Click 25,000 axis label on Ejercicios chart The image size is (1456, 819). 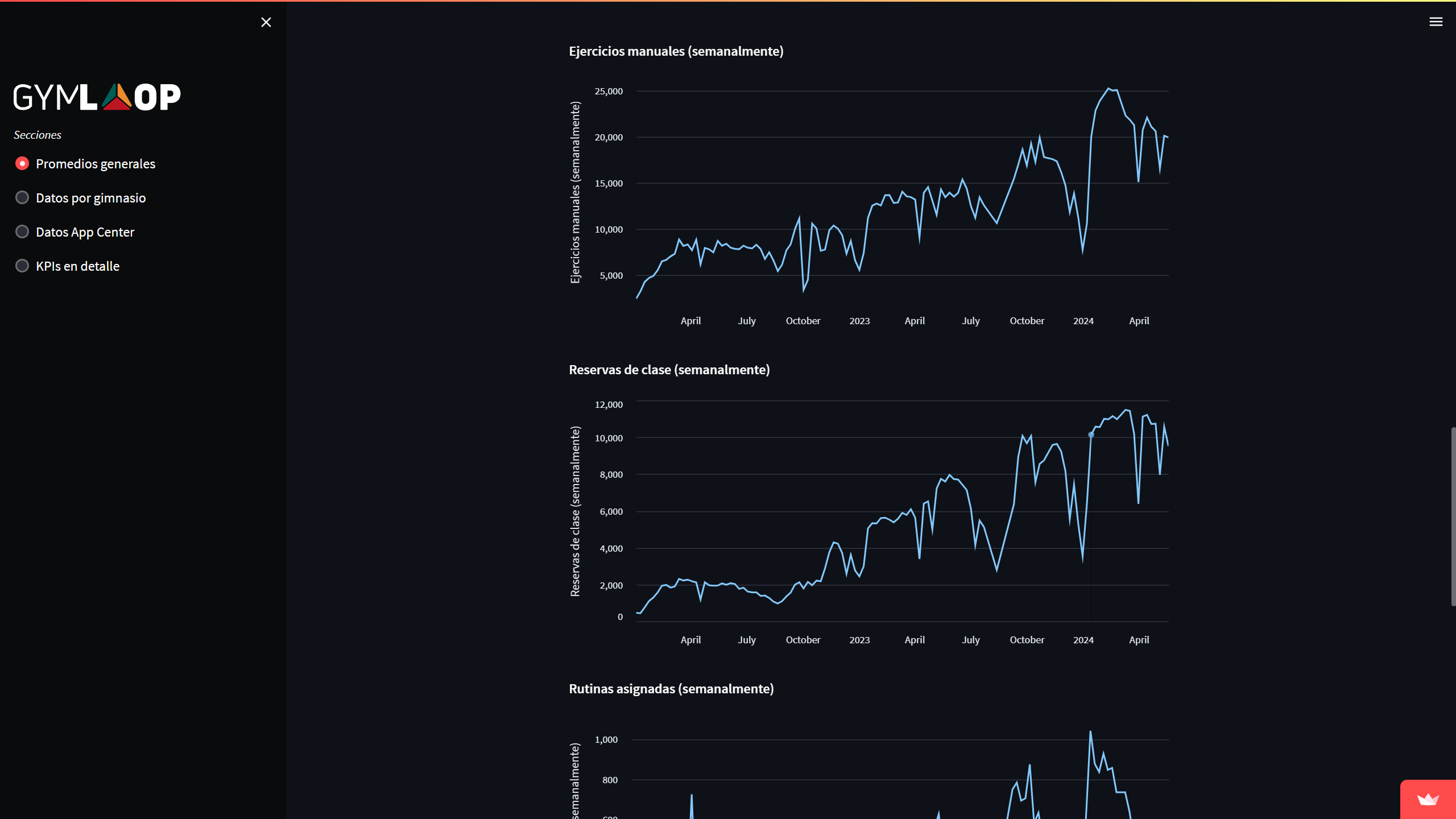(609, 91)
